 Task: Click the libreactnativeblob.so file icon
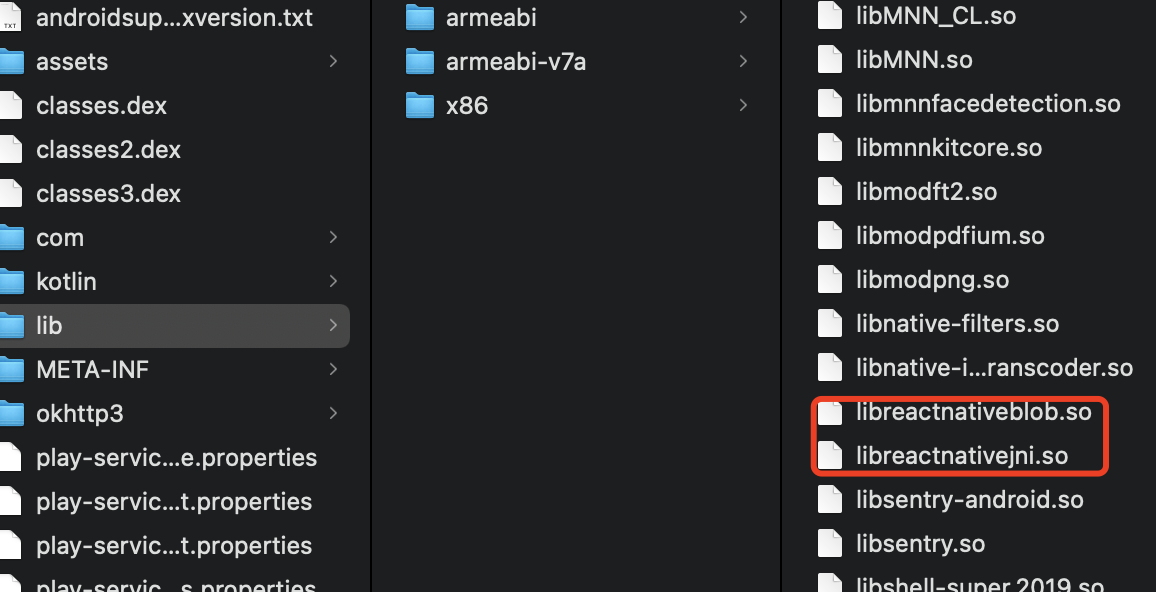(x=829, y=412)
